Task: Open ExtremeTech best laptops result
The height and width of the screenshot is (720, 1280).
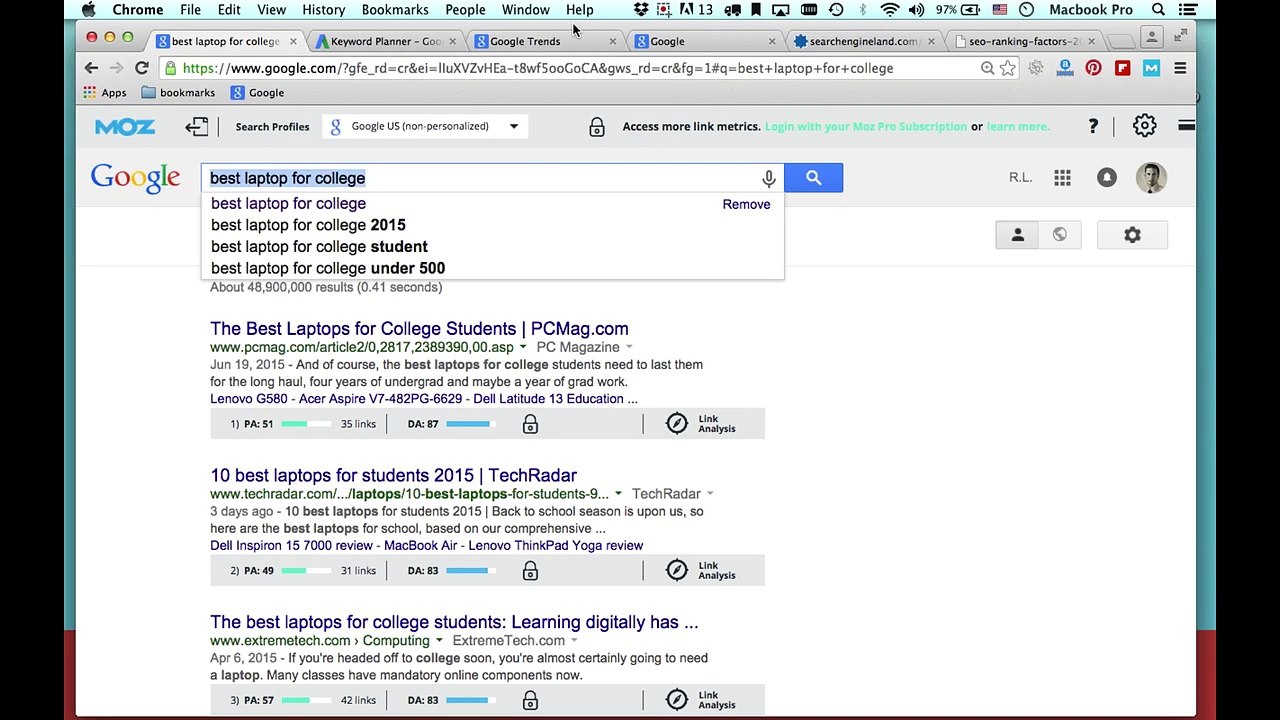Action: [454, 622]
